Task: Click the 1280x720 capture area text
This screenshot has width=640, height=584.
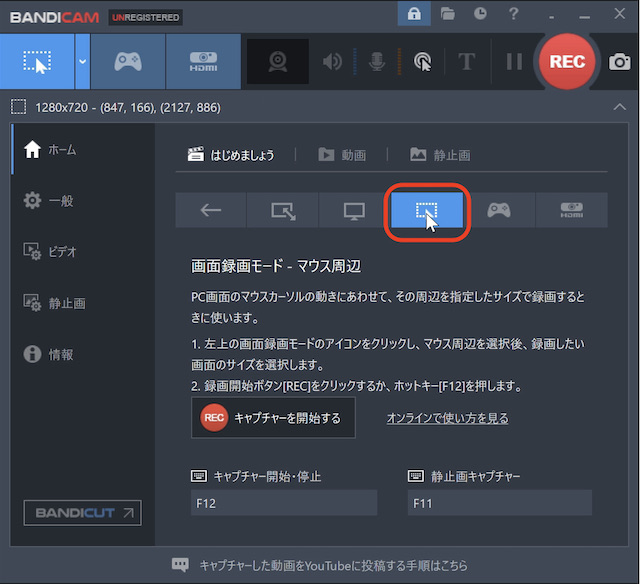Action: pyautogui.click(x=128, y=108)
